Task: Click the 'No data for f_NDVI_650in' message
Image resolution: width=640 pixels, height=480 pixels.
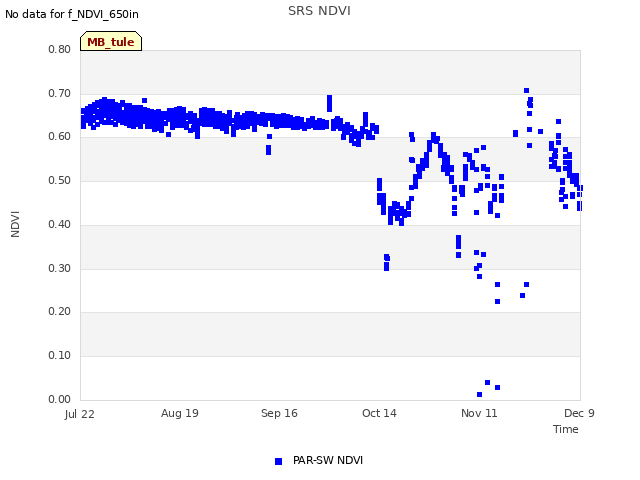Action: coord(72,14)
